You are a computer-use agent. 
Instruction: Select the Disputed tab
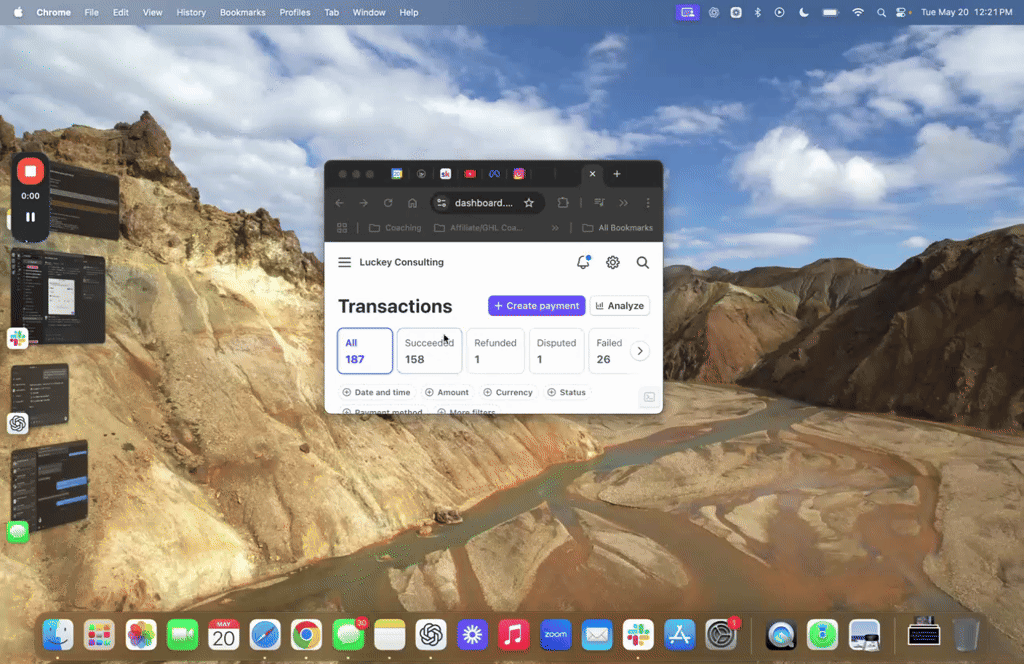tap(556, 351)
